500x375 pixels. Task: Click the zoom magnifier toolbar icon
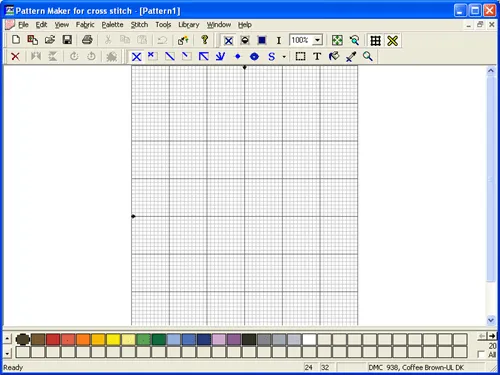pos(354,41)
